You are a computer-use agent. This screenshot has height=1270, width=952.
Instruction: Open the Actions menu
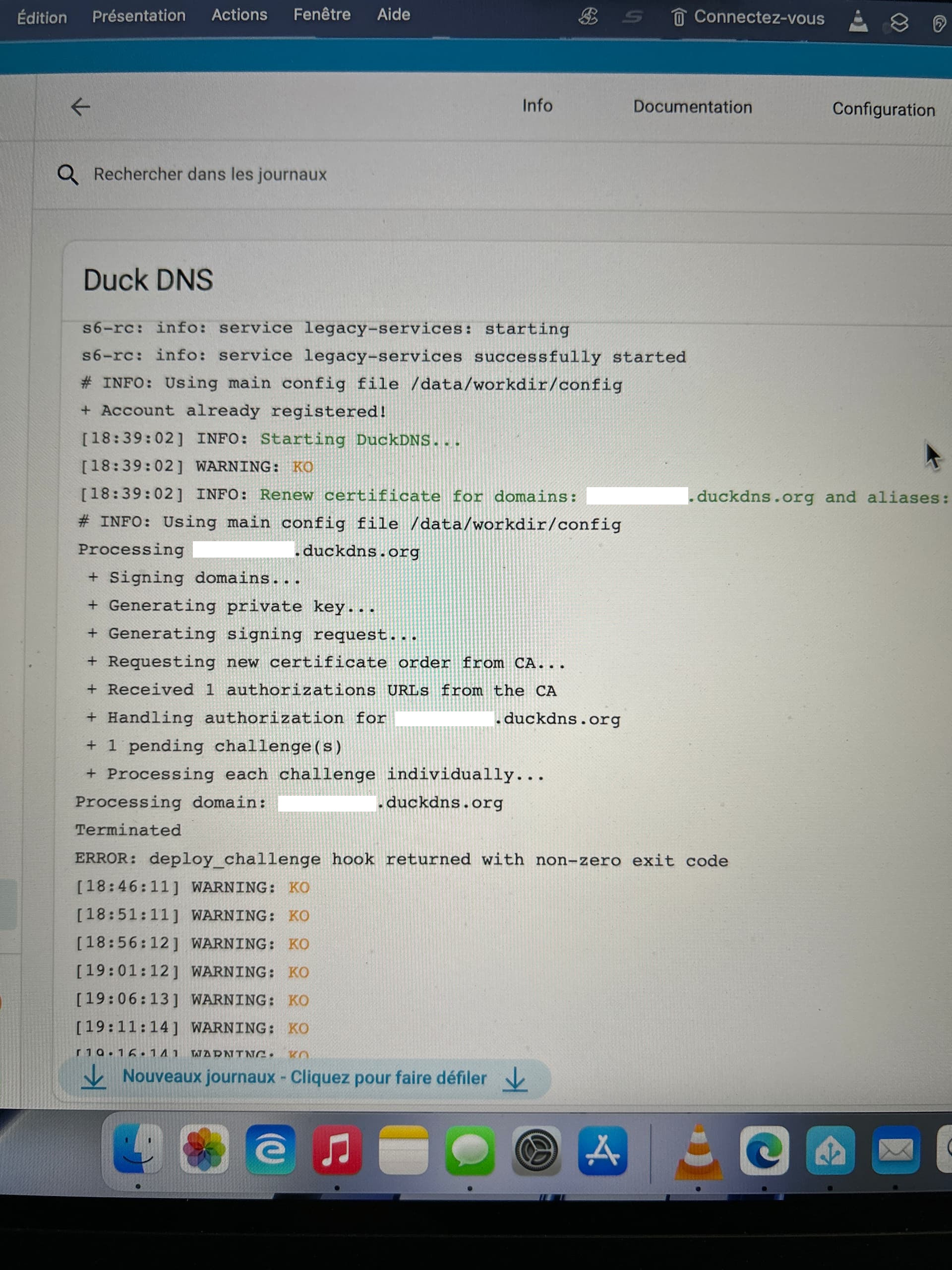239,15
